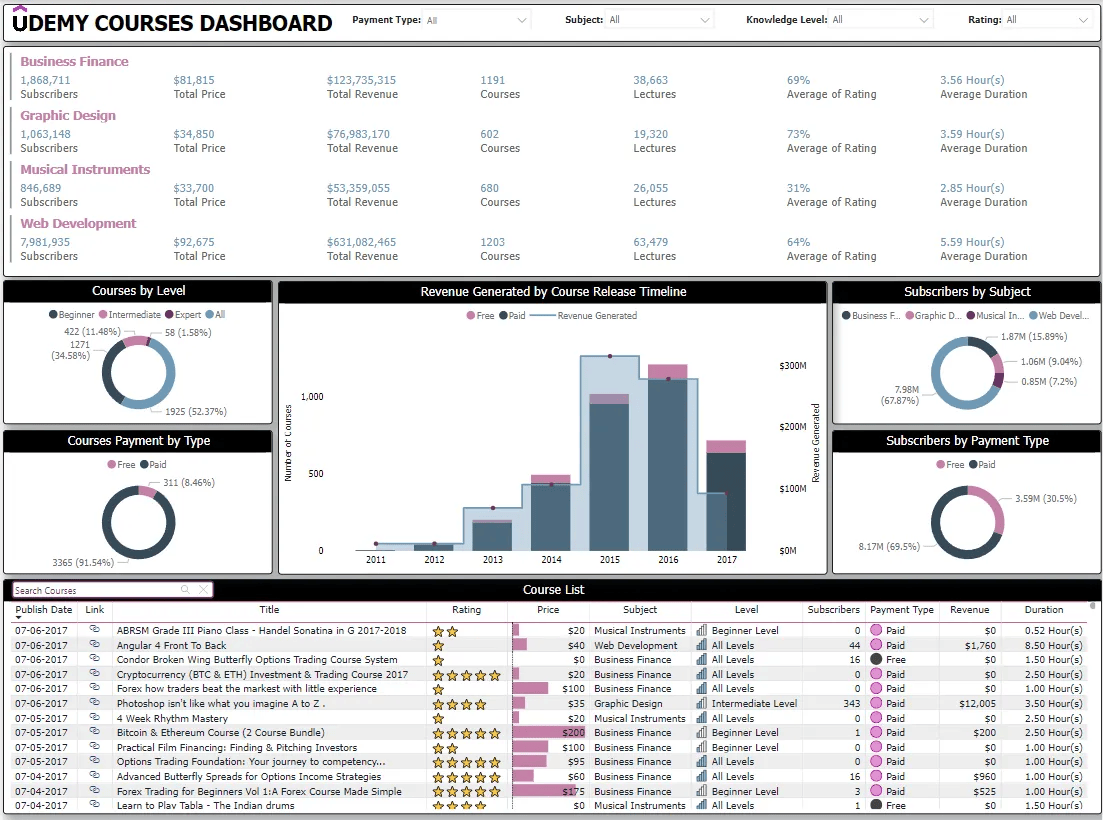Click the 5.59 Hour(s) Average Duration value
1103x820 pixels.
tap(971, 242)
